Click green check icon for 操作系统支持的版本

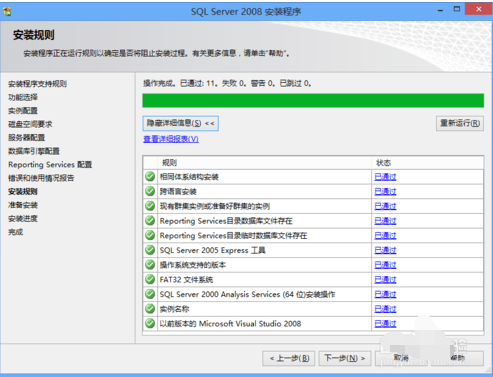click(x=150, y=265)
